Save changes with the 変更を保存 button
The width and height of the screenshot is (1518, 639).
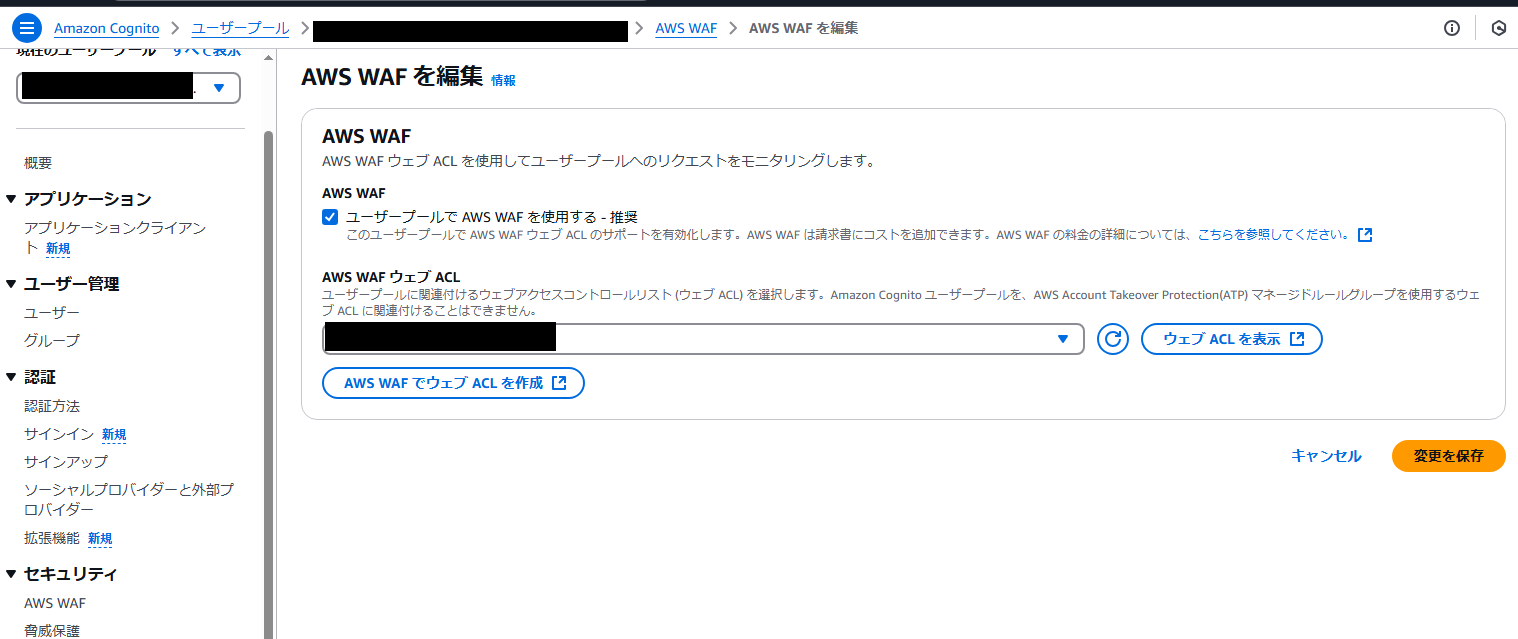[x=1448, y=455]
